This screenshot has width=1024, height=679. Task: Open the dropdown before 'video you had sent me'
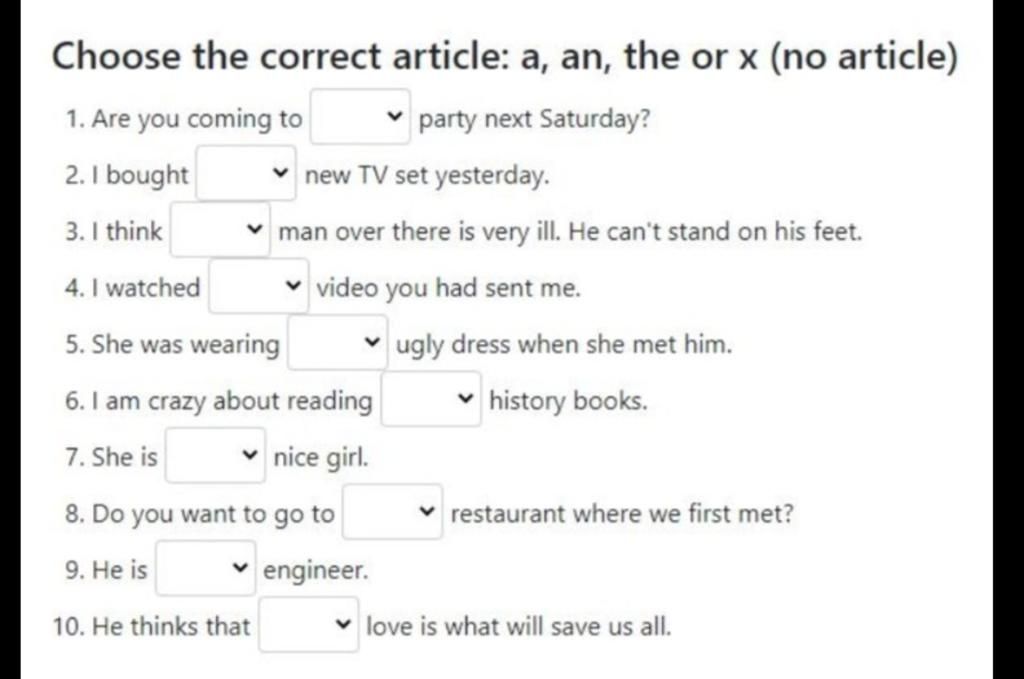coord(259,286)
